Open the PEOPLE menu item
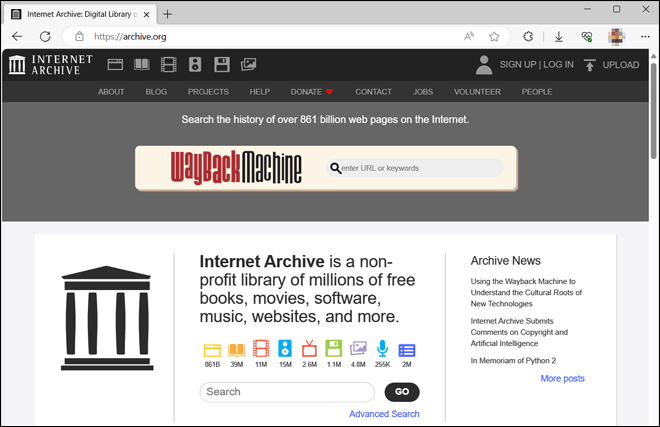Image resolution: width=660 pixels, height=427 pixels. click(x=537, y=92)
